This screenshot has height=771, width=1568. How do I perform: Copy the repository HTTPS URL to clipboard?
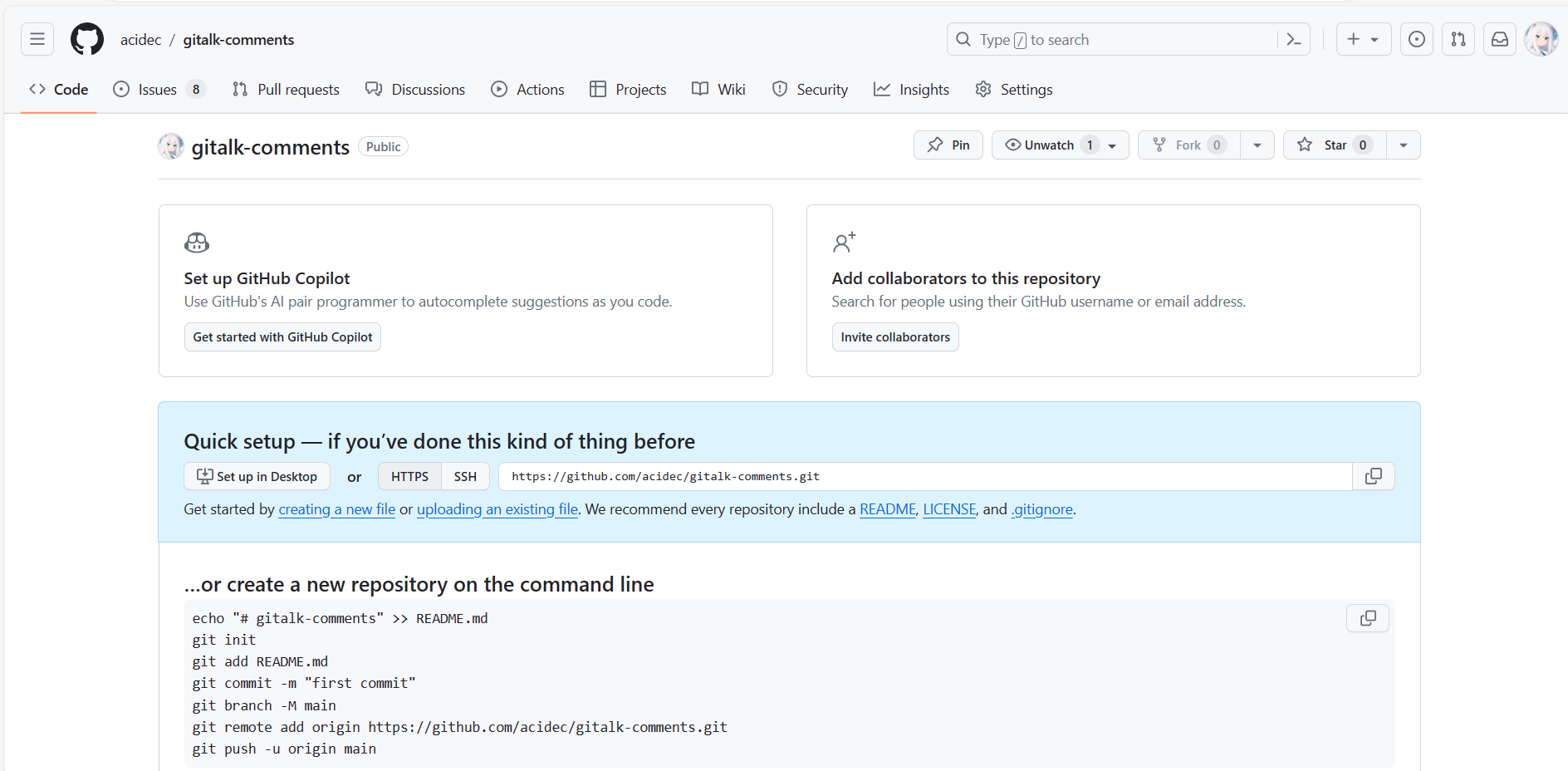(x=1374, y=476)
